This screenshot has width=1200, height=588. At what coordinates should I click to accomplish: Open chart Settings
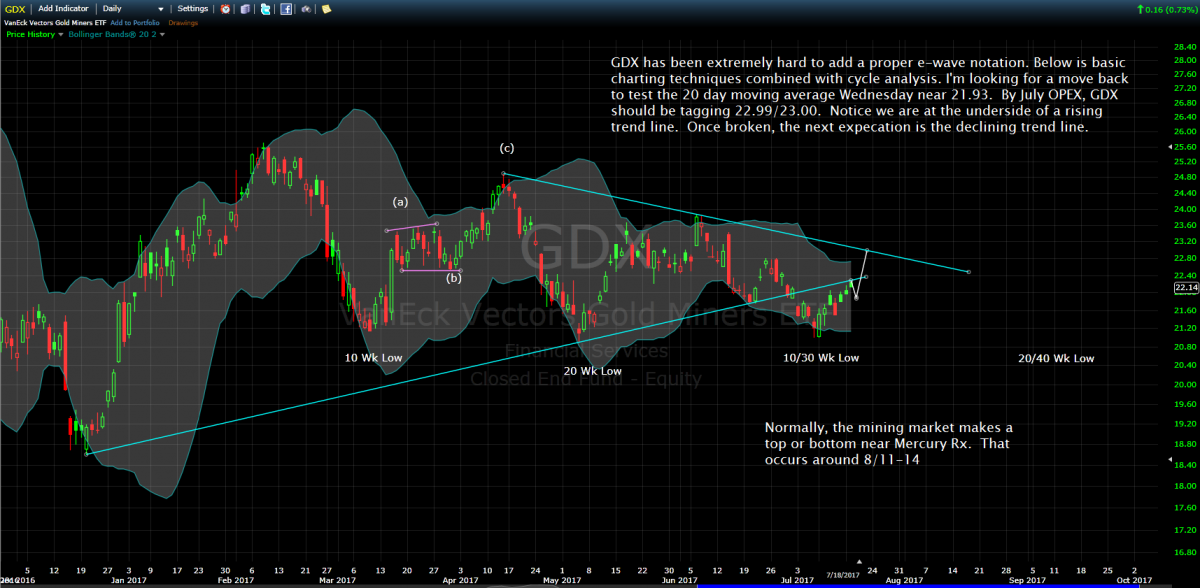[x=193, y=8]
